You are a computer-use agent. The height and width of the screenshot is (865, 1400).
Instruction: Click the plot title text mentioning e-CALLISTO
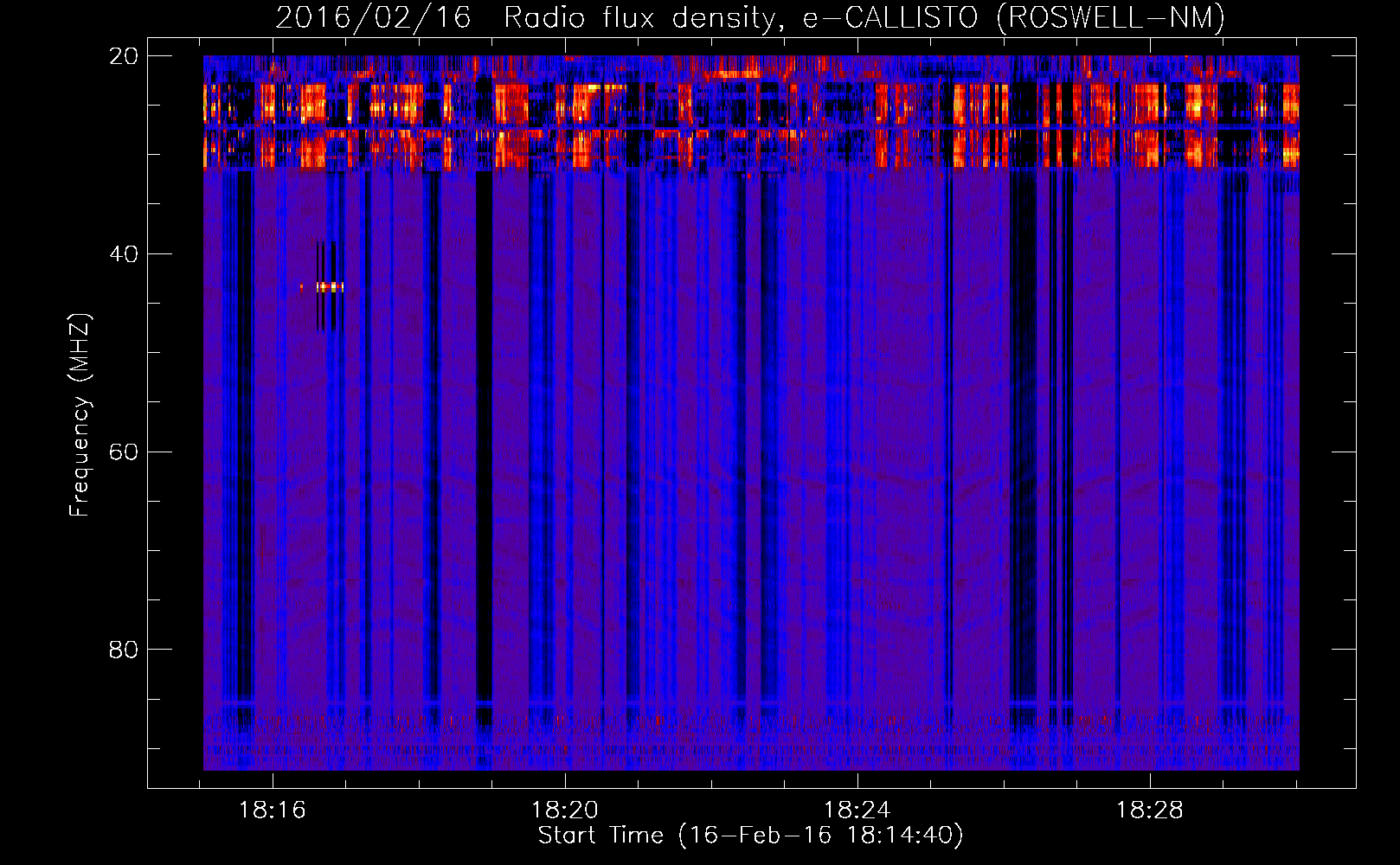coord(750,17)
